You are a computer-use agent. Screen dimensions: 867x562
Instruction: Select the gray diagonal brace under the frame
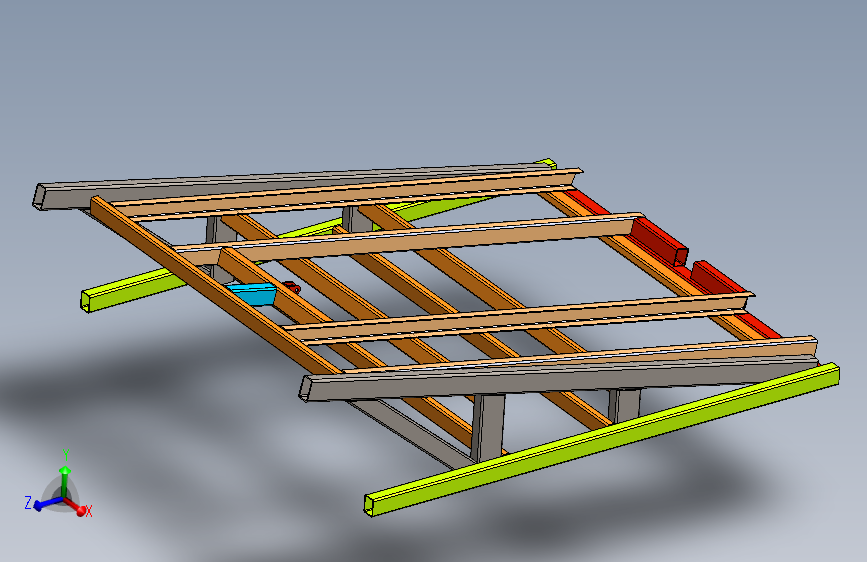(412, 433)
